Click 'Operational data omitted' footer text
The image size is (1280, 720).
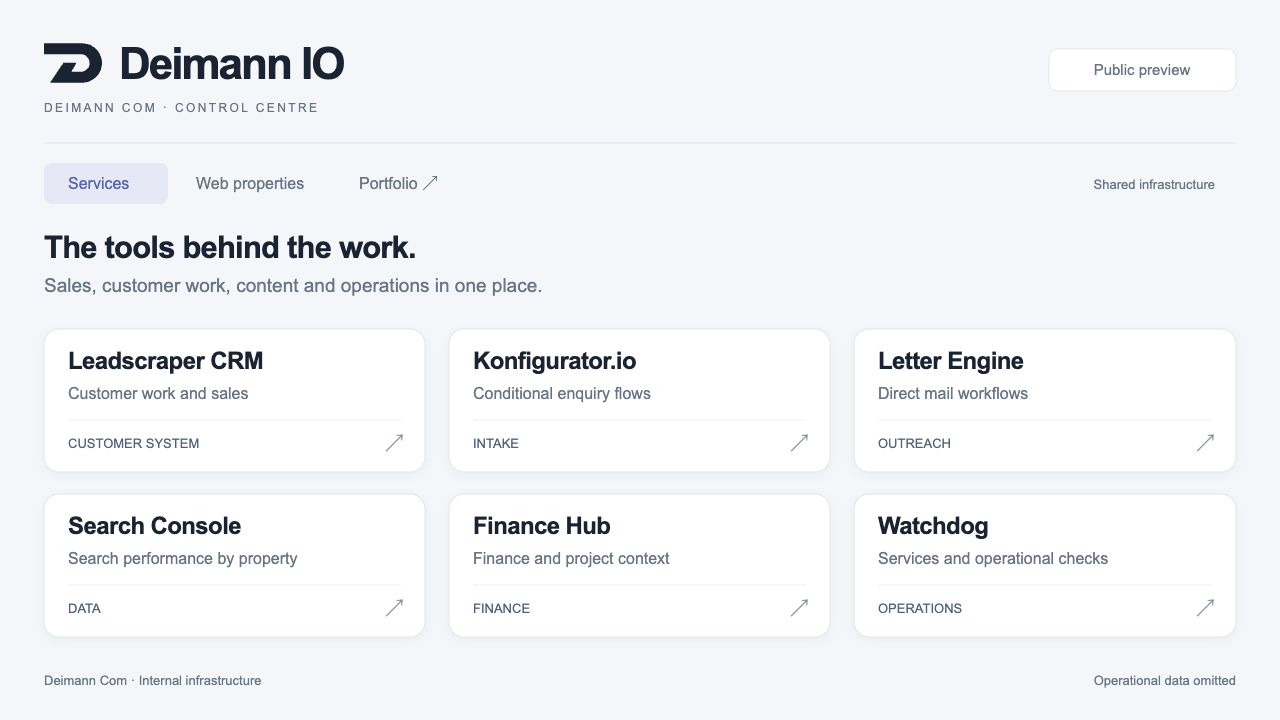point(1165,681)
